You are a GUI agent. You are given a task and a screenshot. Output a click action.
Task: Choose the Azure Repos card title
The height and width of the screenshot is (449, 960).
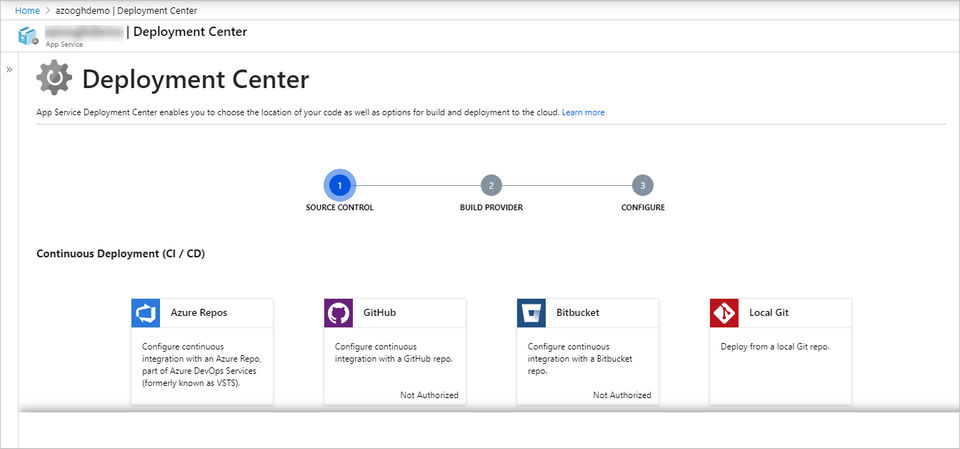click(199, 313)
